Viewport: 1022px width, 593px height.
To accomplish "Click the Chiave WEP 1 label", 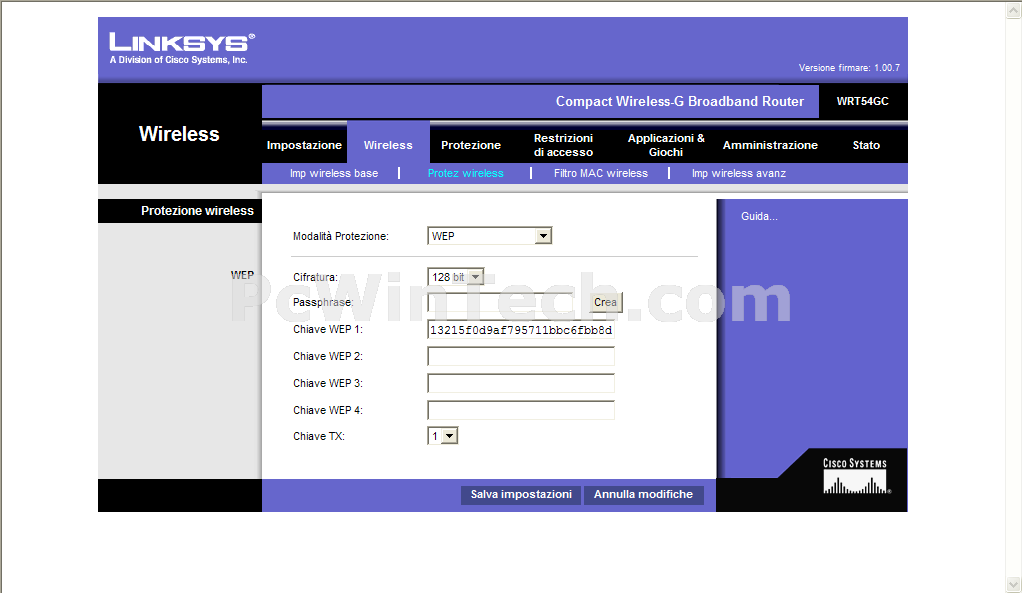I will tap(328, 329).
